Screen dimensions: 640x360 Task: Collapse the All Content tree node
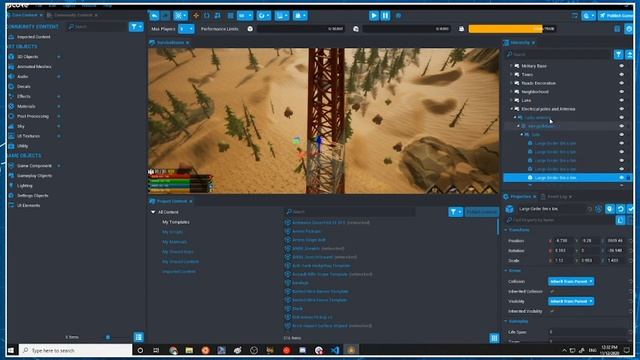(153, 212)
